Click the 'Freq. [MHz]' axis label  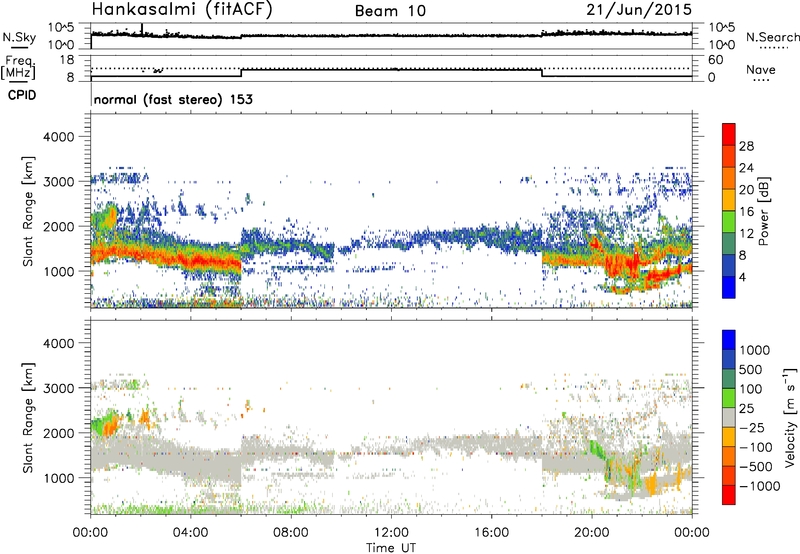tap(19, 68)
